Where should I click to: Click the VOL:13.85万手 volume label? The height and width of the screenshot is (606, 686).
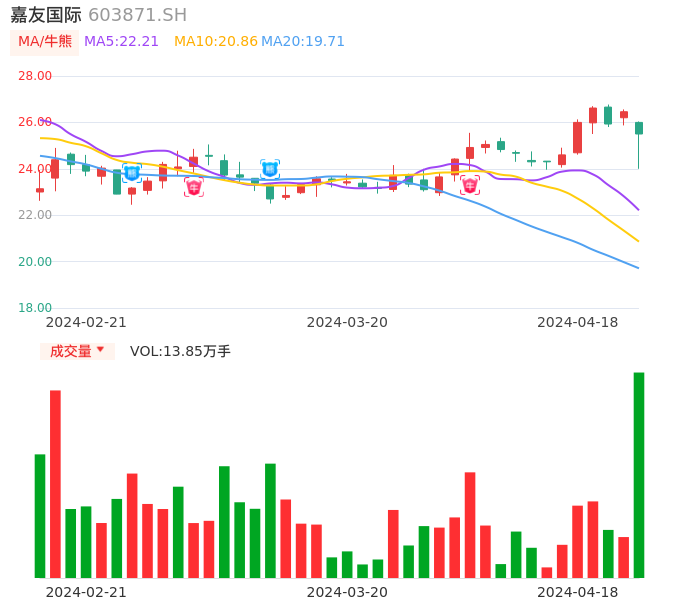pyautogui.click(x=180, y=351)
